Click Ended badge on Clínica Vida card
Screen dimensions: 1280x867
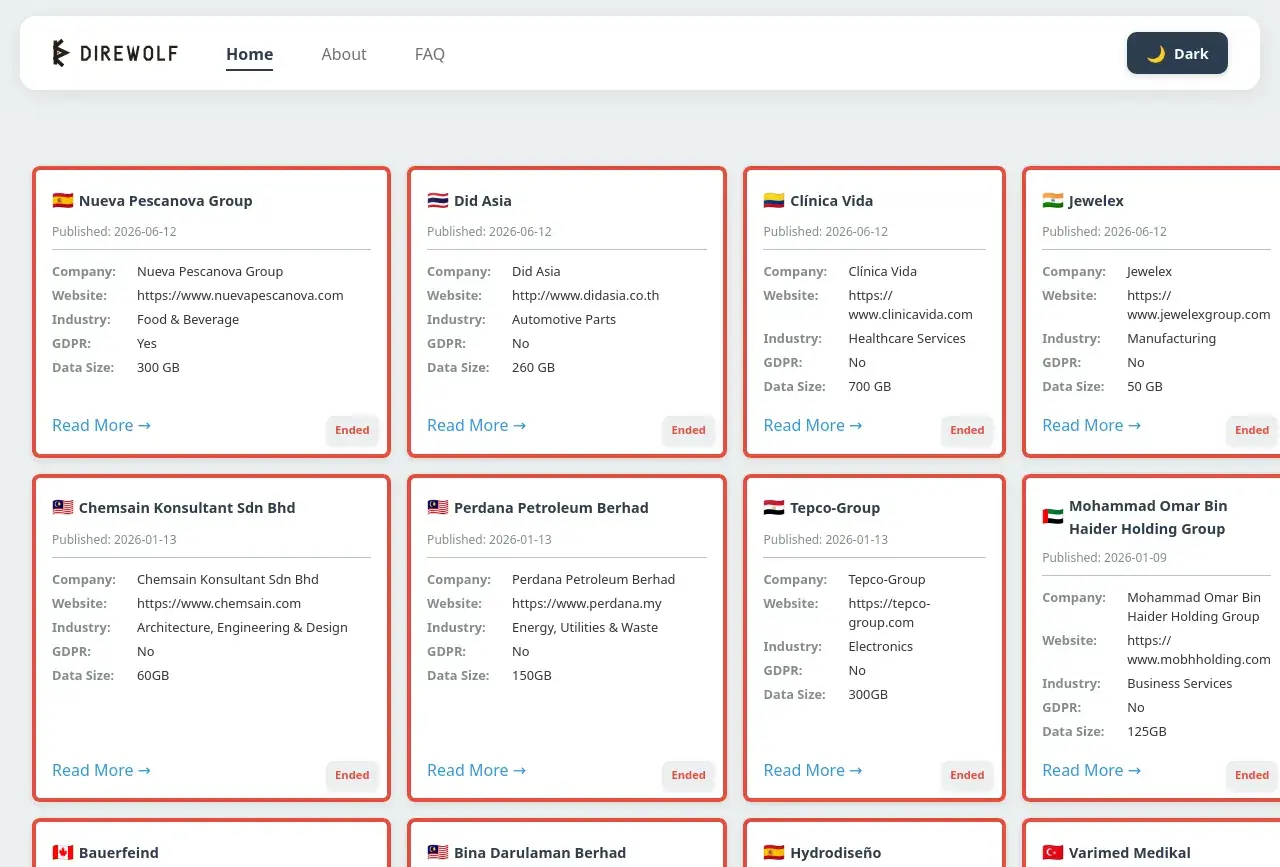[967, 430]
